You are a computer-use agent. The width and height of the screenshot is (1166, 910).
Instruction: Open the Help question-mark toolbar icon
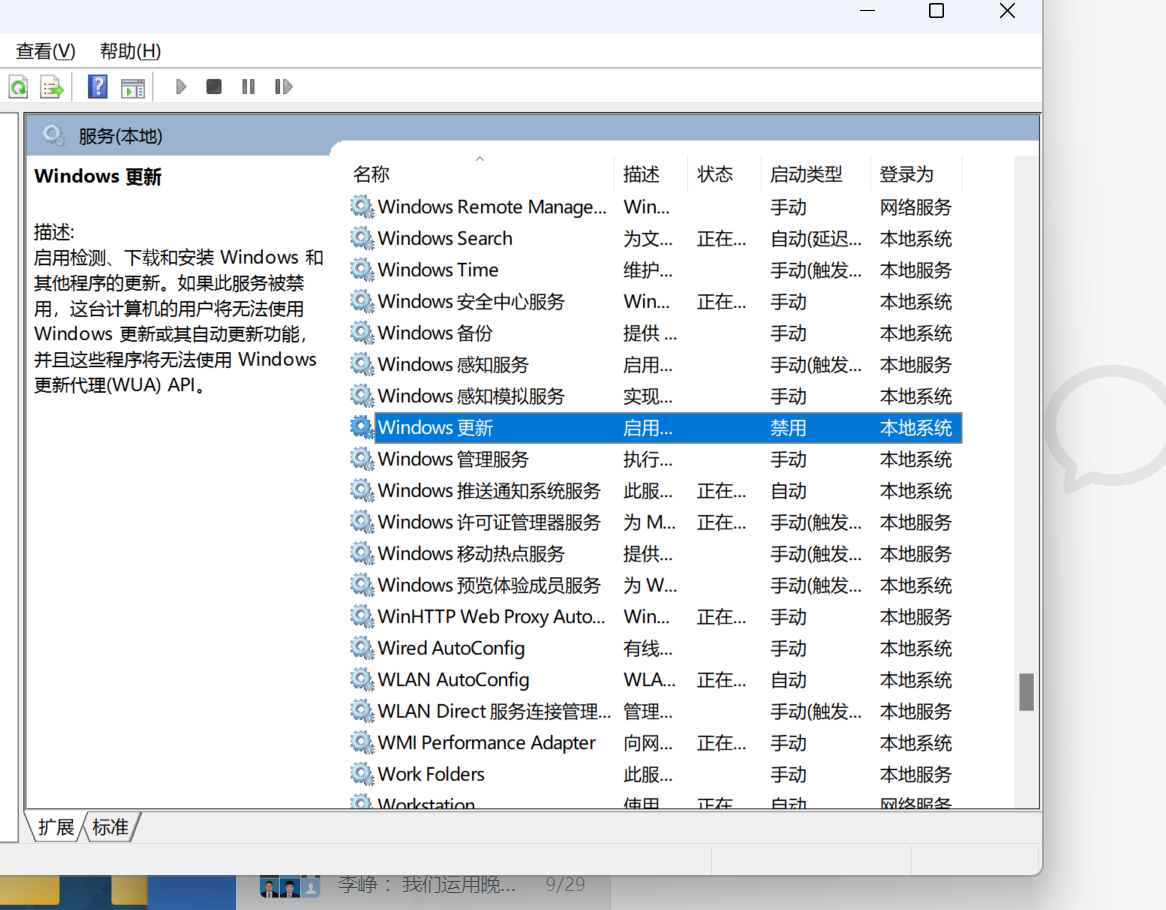97,87
